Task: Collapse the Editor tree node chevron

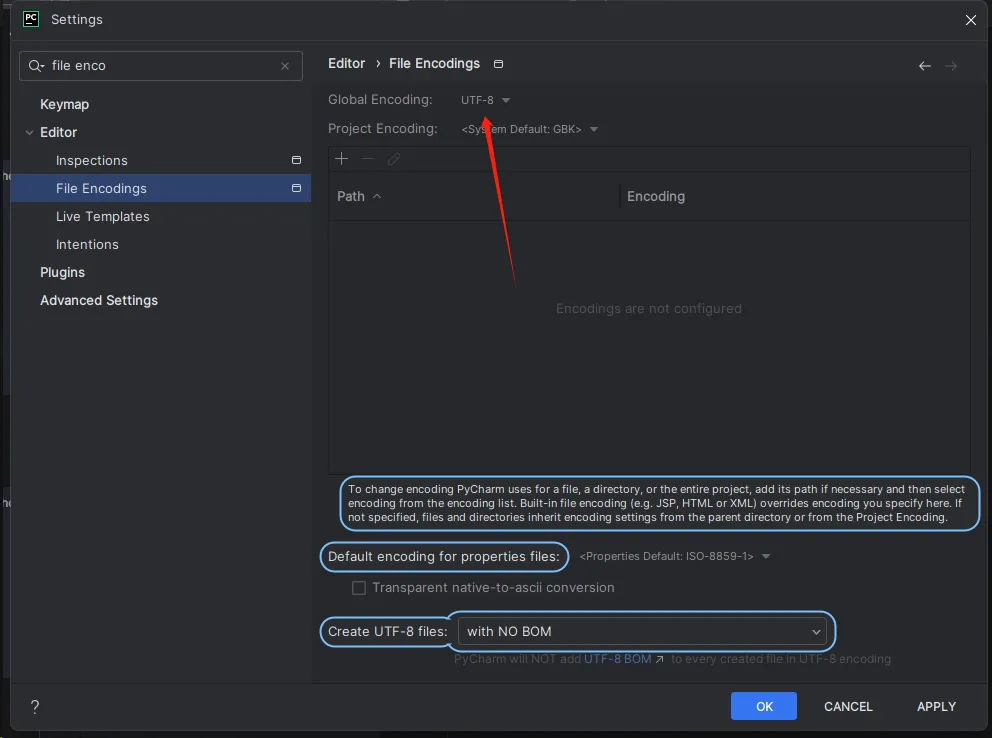Action: tap(29, 132)
